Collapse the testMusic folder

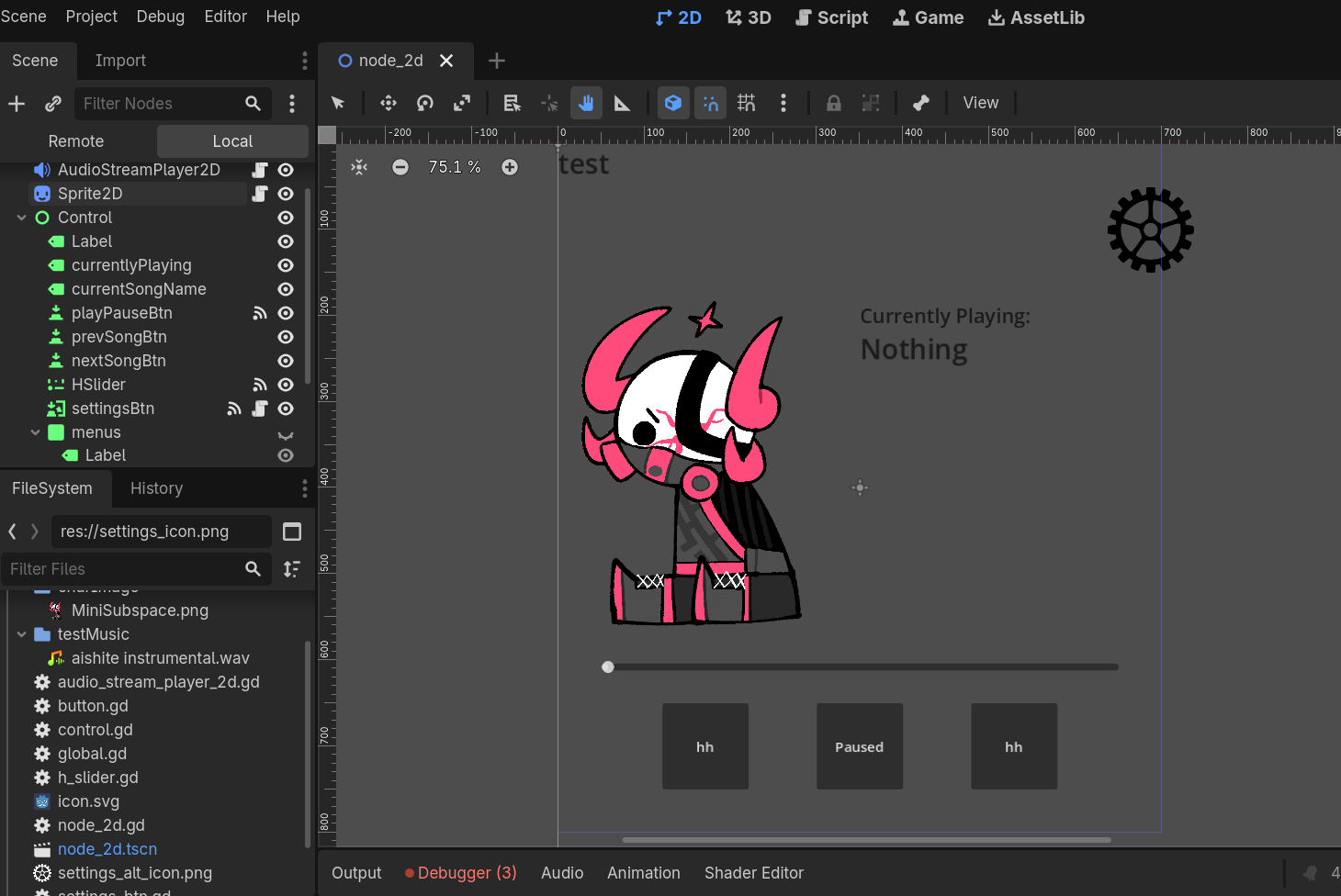tap(21, 634)
